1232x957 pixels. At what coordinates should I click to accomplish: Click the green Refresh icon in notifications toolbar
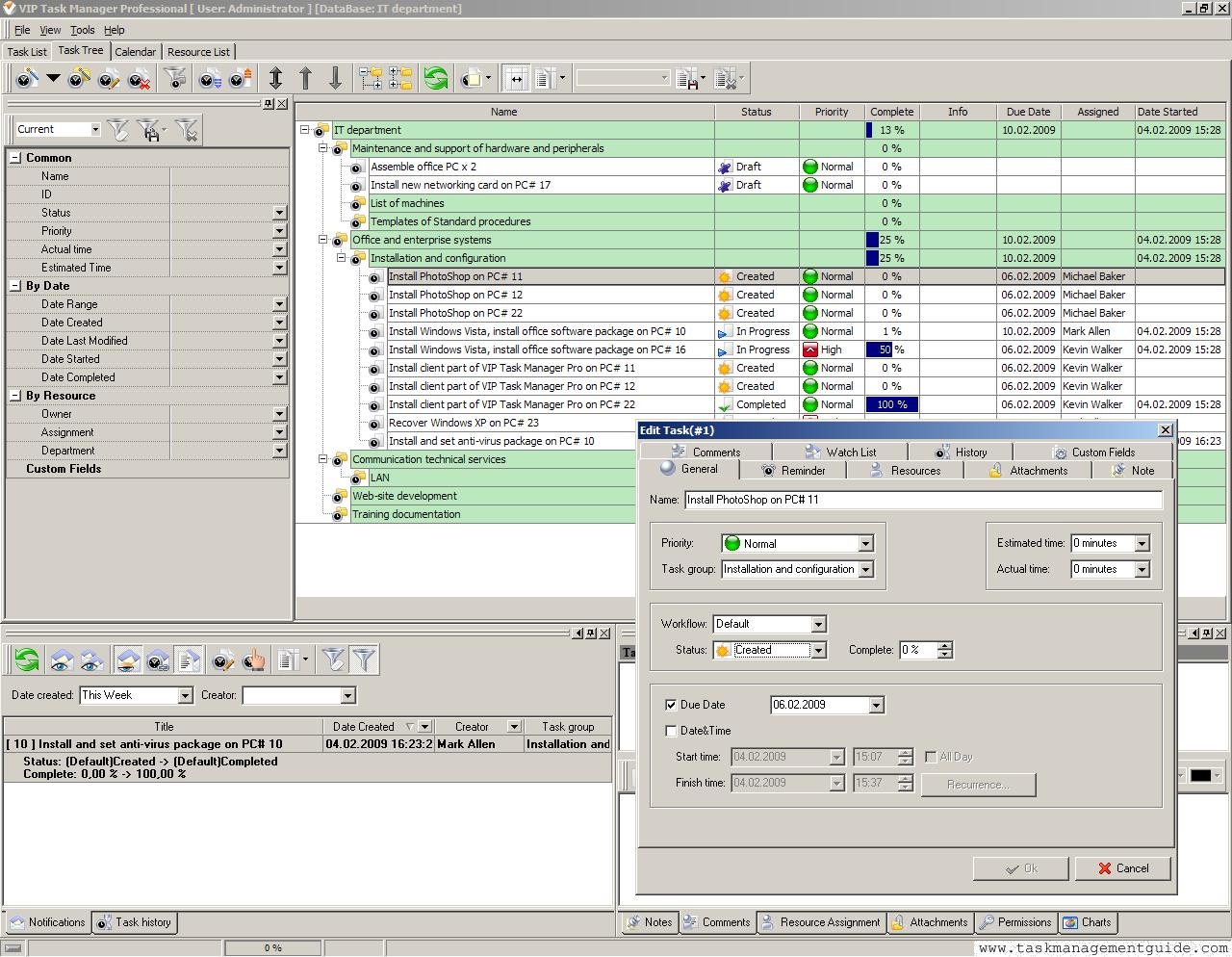[27, 660]
